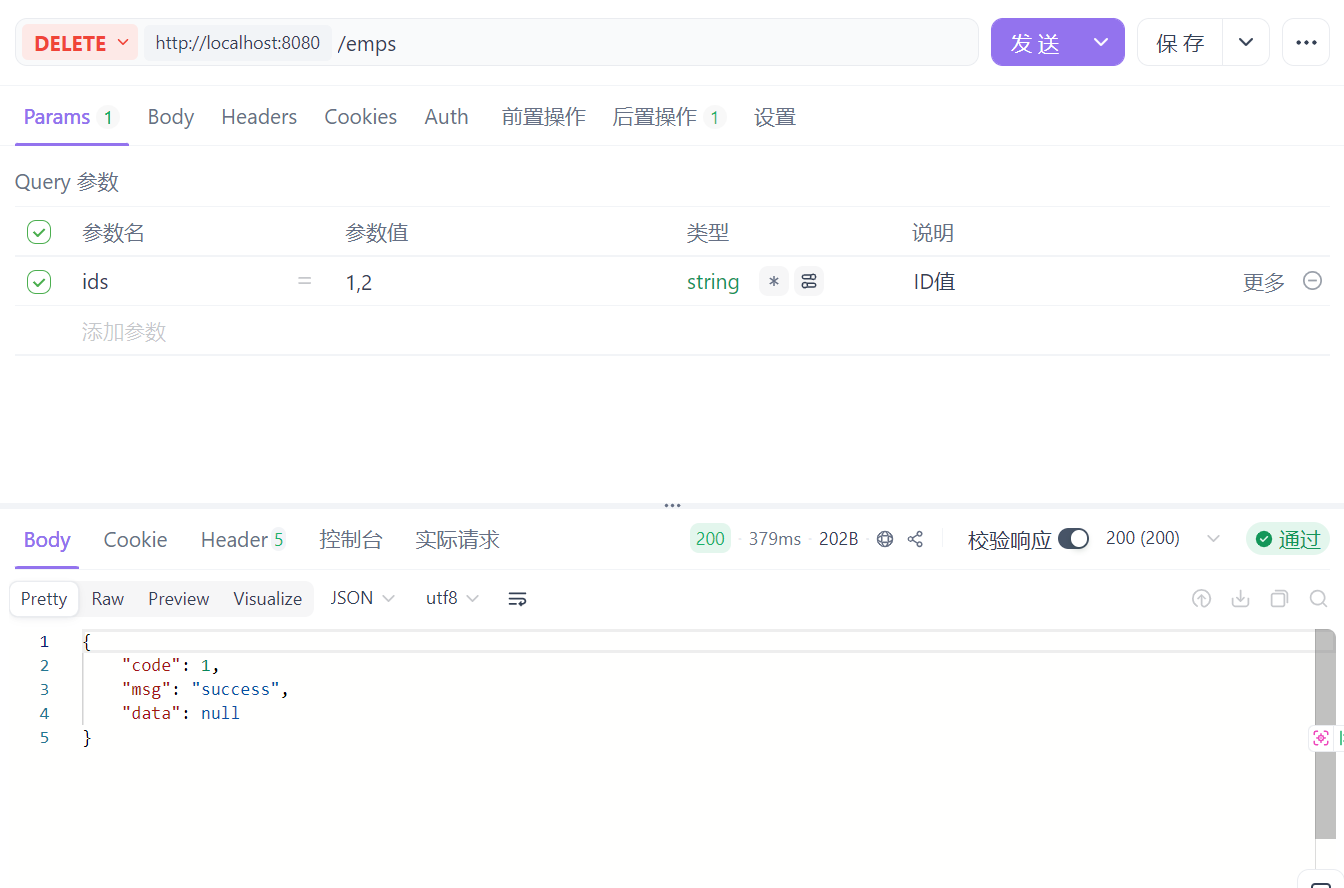Click the "data": null line
Viewport: 1344px width, 888px height.
click(180, 713)
